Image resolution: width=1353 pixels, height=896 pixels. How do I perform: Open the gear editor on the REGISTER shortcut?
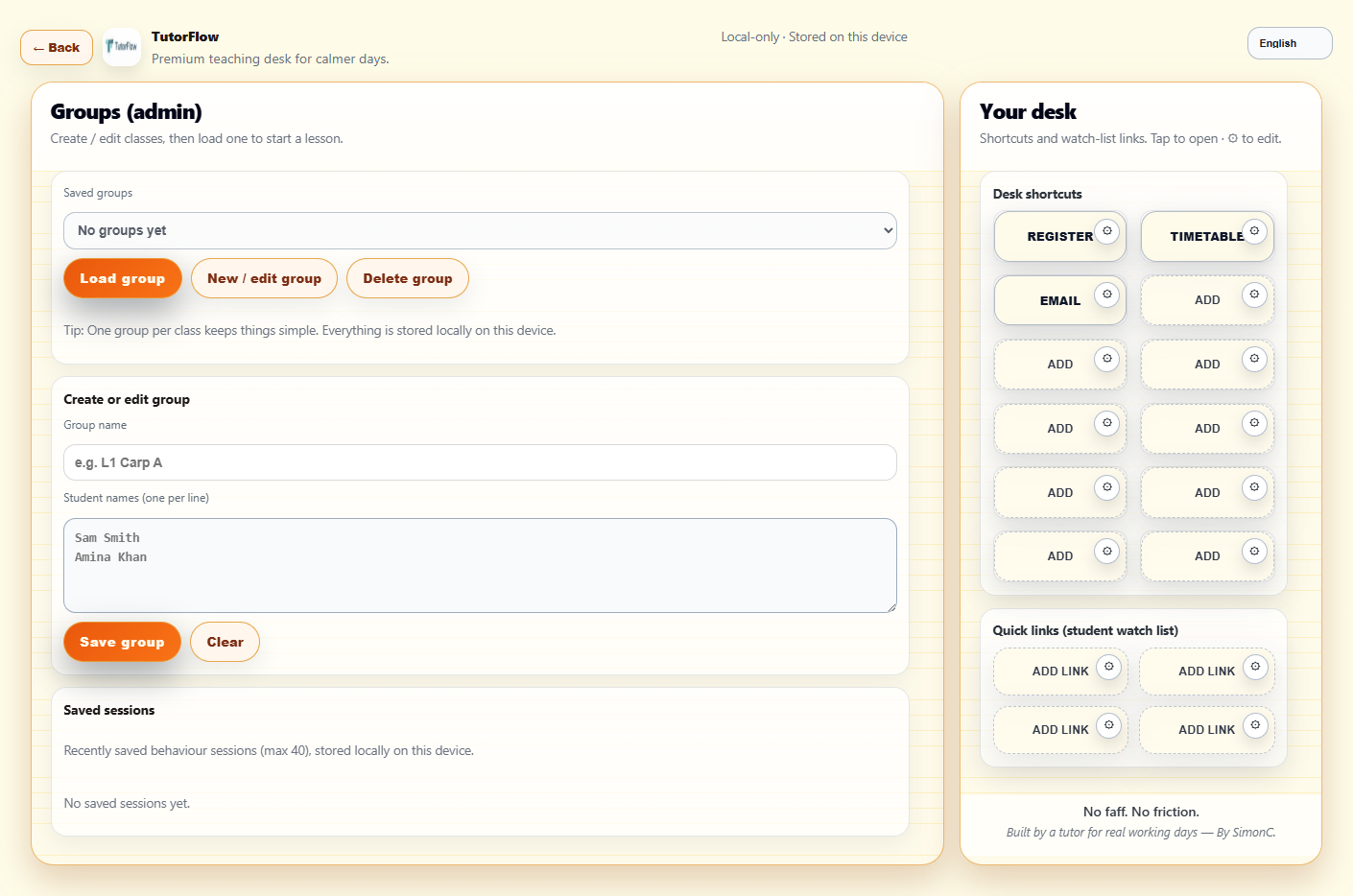[1108, 230]
